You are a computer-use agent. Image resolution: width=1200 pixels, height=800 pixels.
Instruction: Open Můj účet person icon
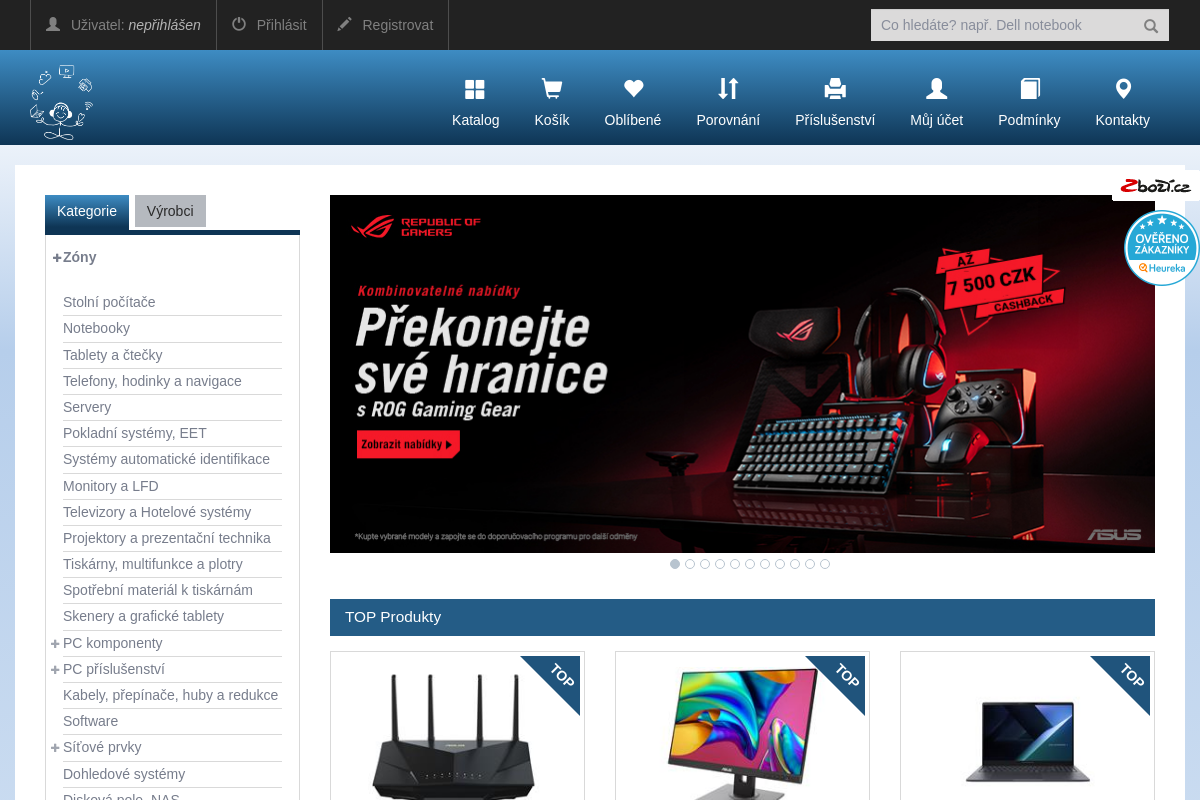click(937, 89)
